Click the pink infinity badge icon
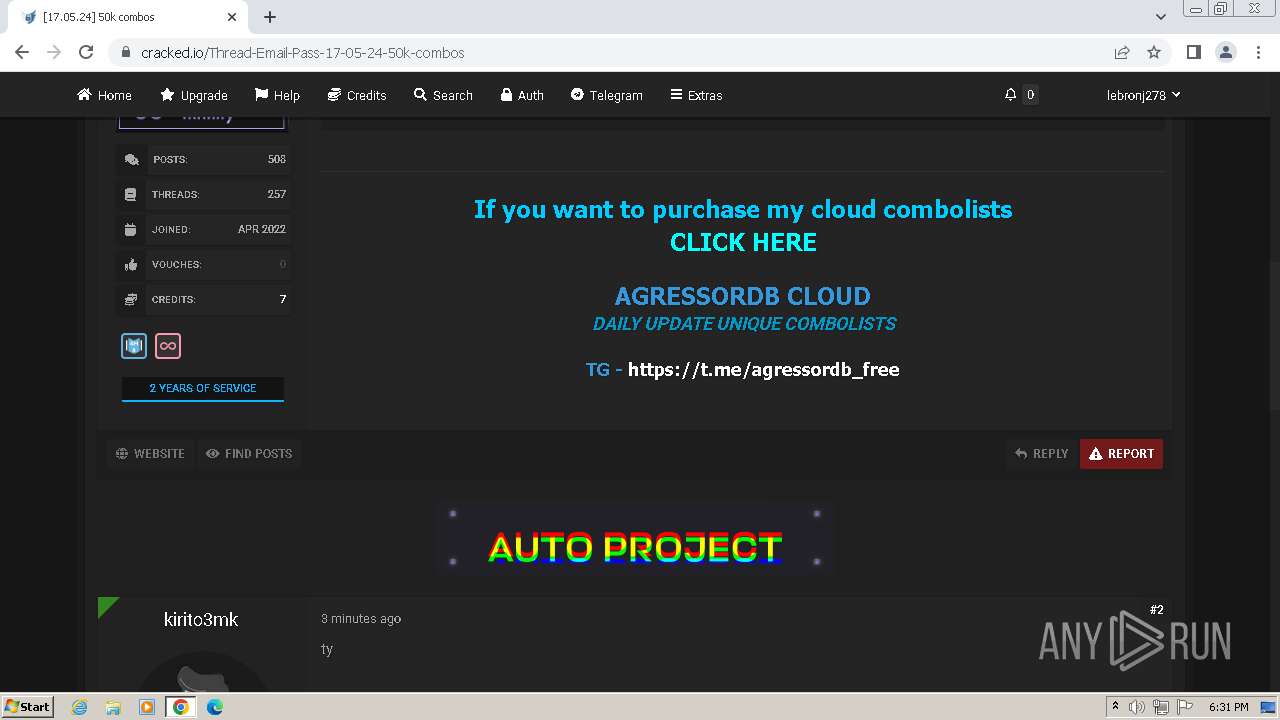Image resolution: width=1280 pixels, height=720 pixels. tap(168, 346)
